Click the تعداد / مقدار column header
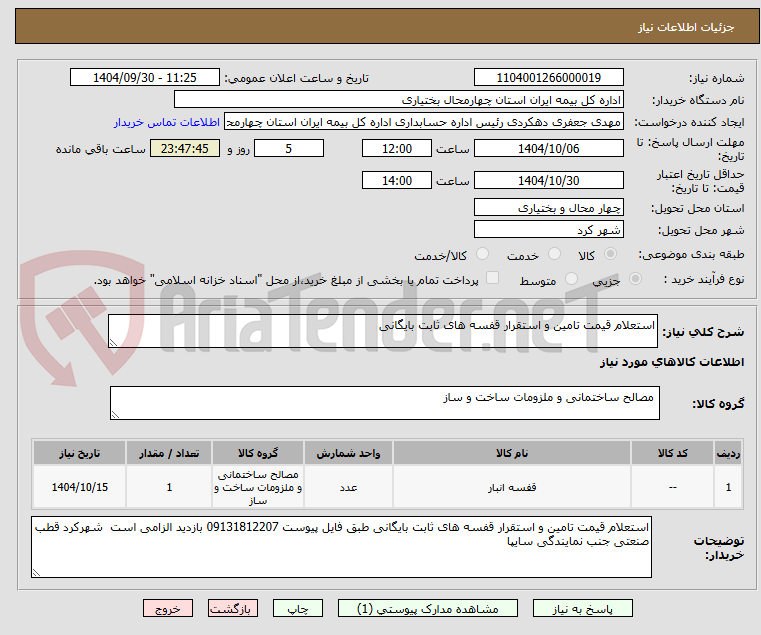The height and width of the screenshot is (635, 761). [x=169, y=453]
